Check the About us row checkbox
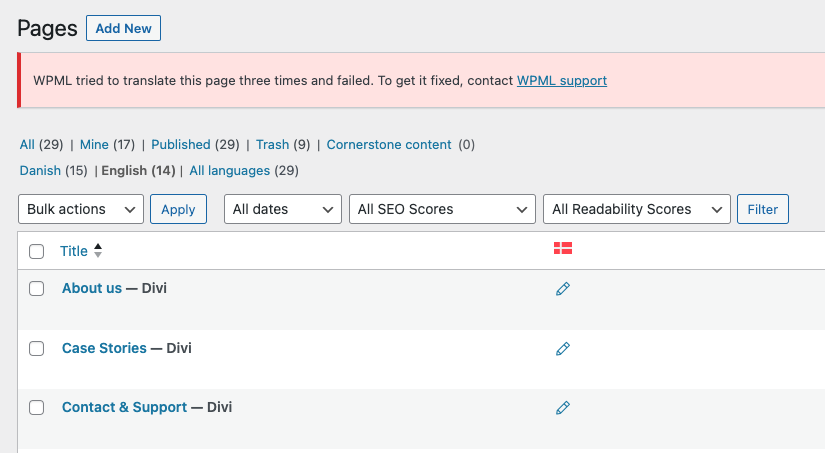The image size is (825, 453). click(36, 289)
